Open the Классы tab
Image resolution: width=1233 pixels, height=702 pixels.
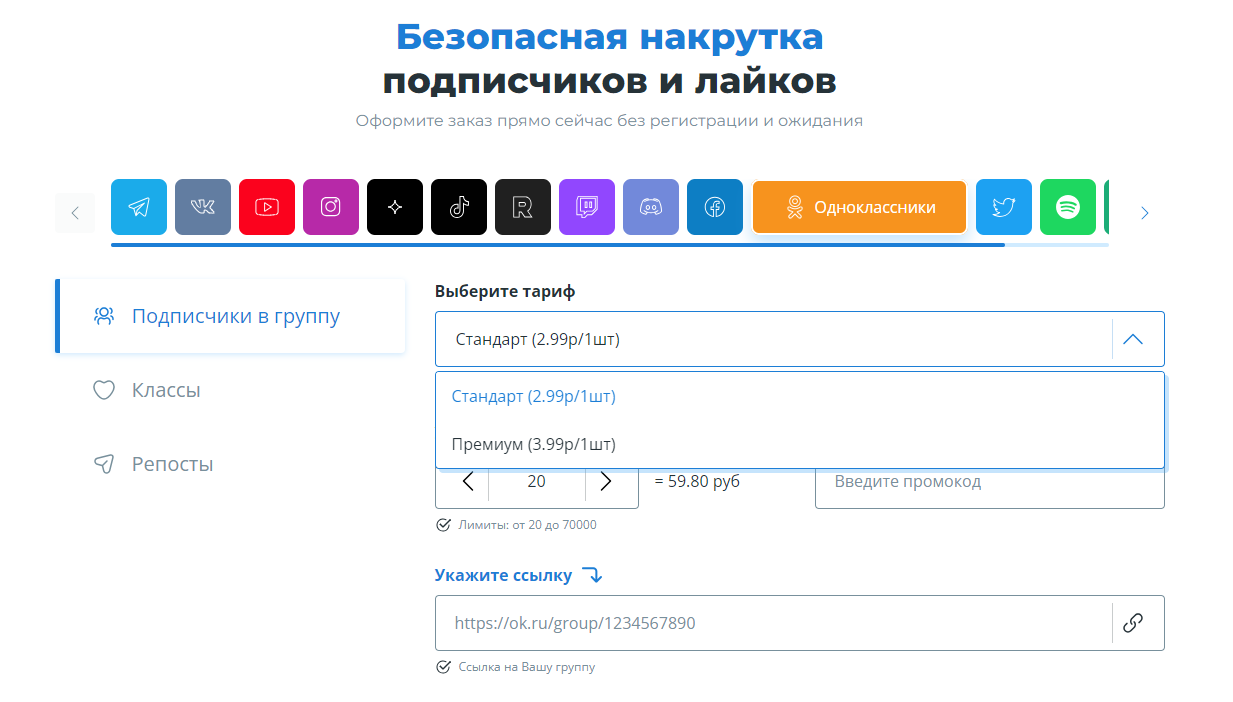pyautogui.click(x=230, y=390)
